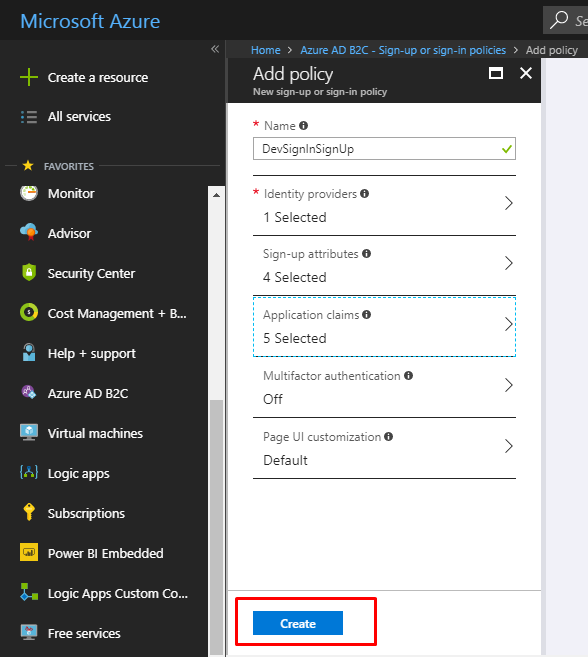The image size is (588, 657).
Task: Open Create a resource menu item
Action: [x=98, y=78]
